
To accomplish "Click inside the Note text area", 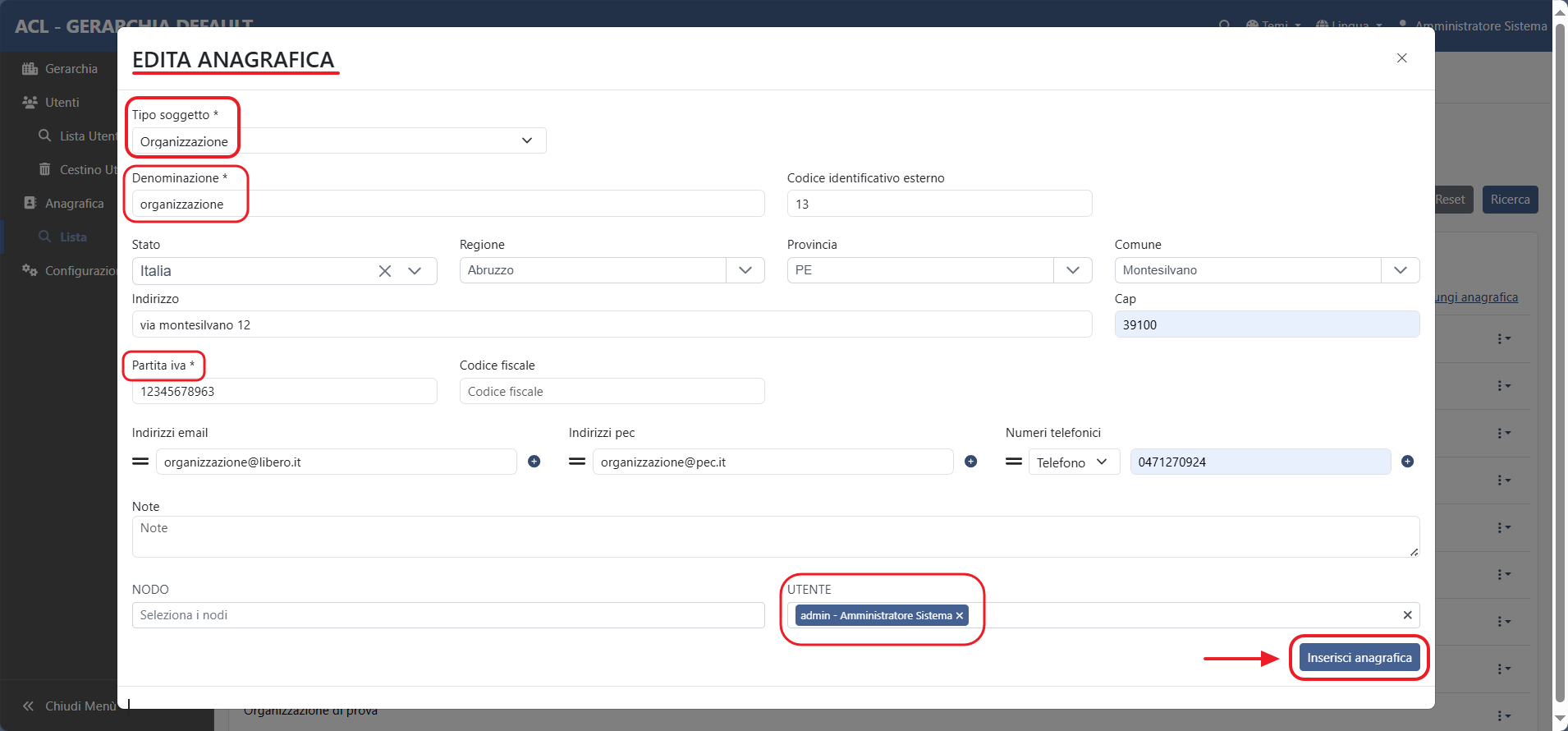I will pos(775,537).
